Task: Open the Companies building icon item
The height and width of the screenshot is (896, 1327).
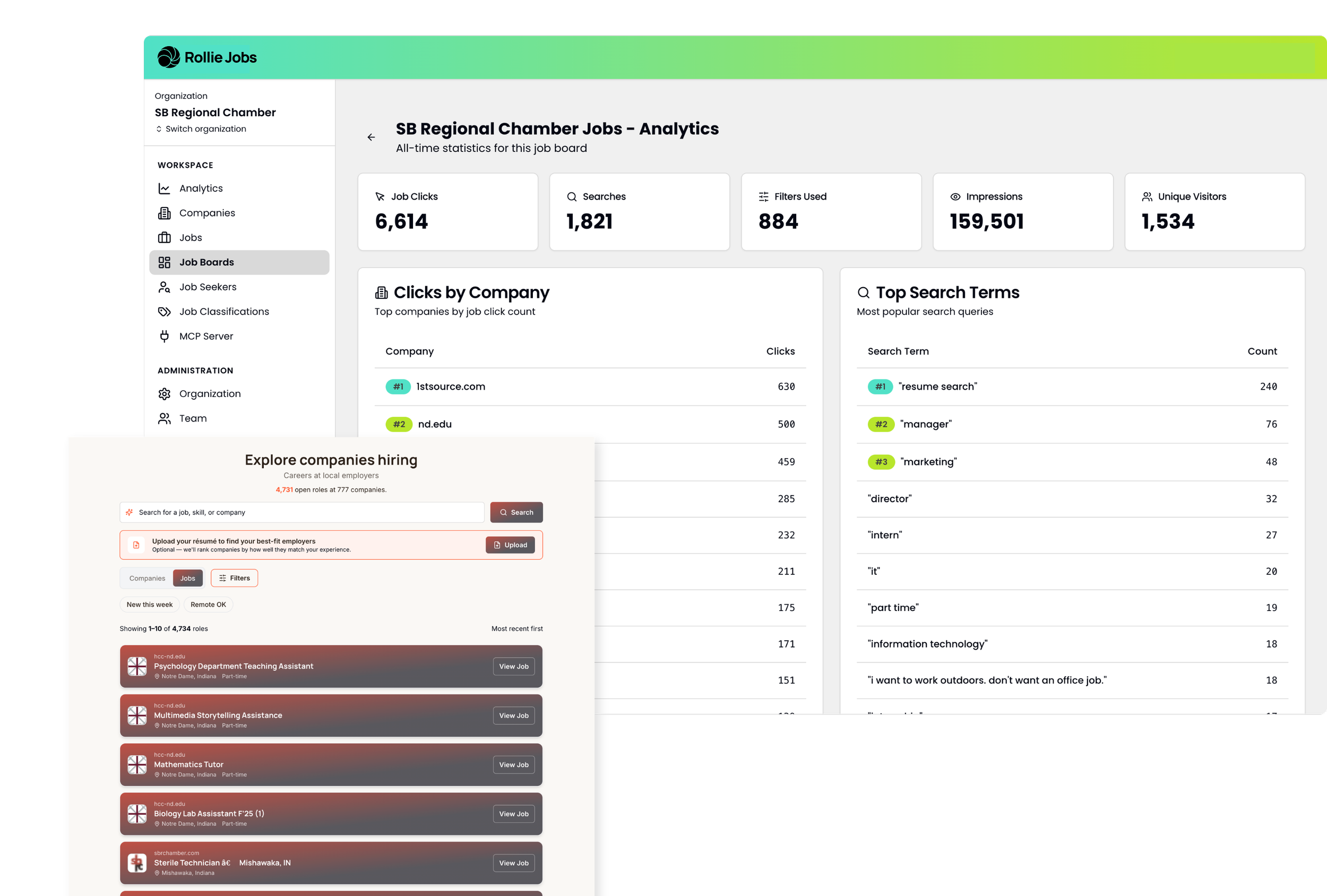Action: tap(165, 213)
